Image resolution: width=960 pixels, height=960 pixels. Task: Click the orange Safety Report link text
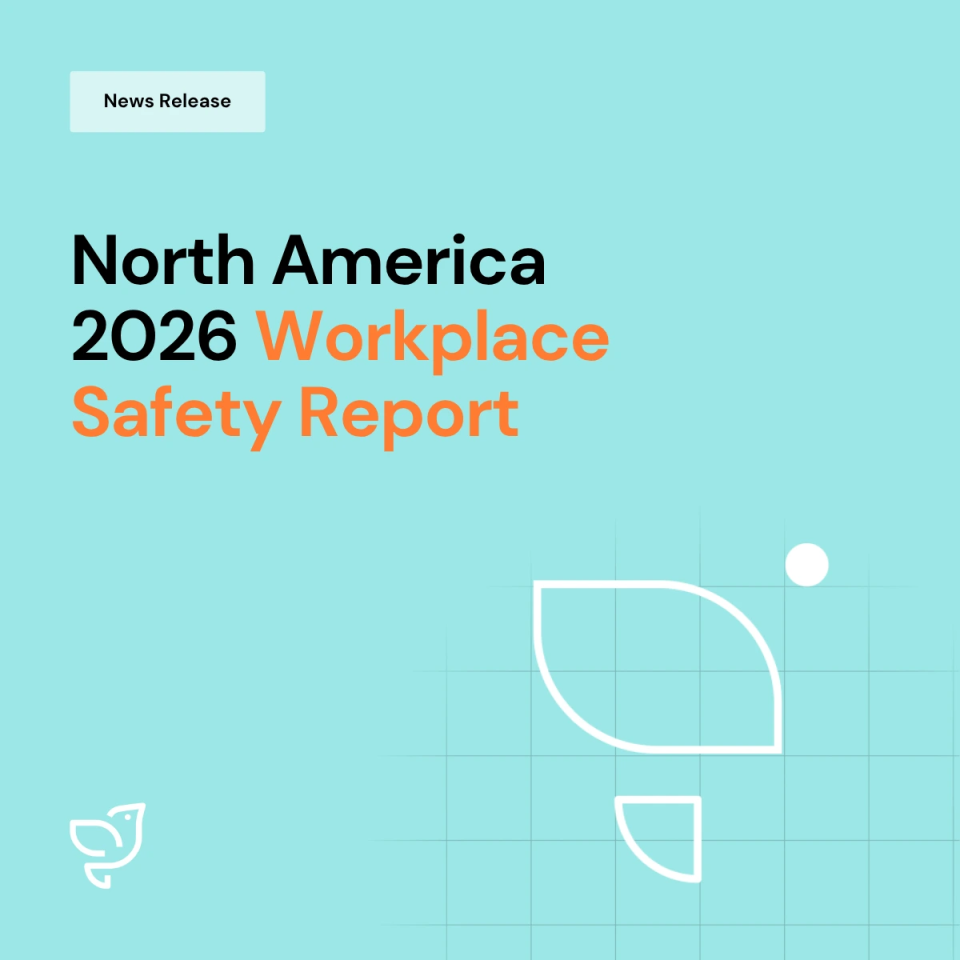[x=295, y=412]
